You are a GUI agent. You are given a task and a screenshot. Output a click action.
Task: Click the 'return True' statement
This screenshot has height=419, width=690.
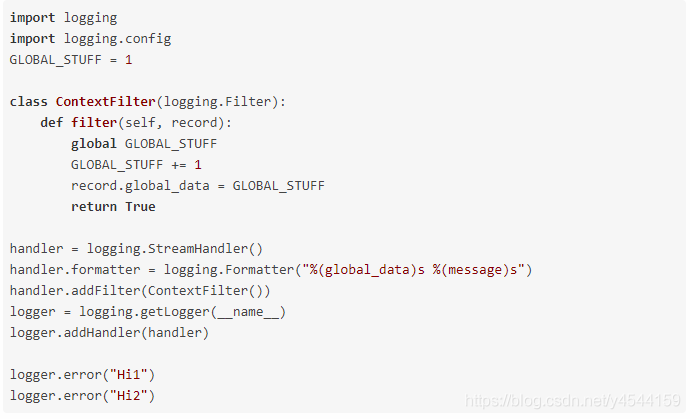pyautogui.click(x=113, y=207)
